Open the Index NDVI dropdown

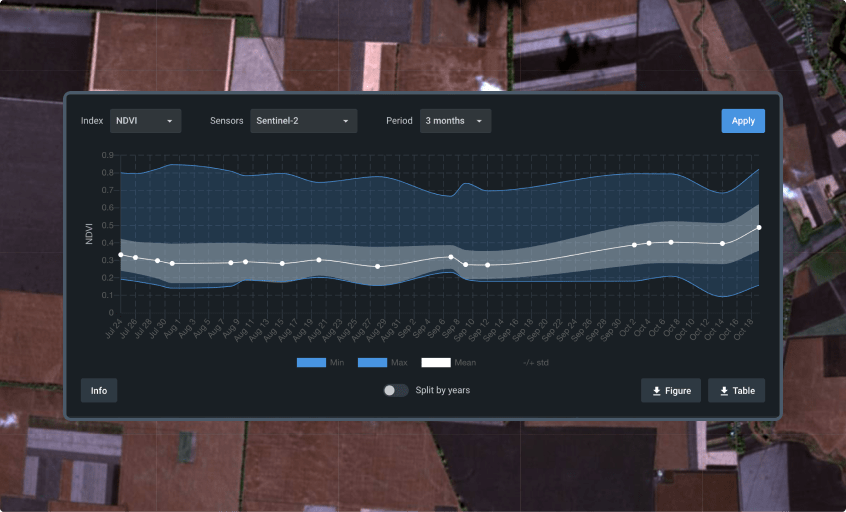pos(145,121)
